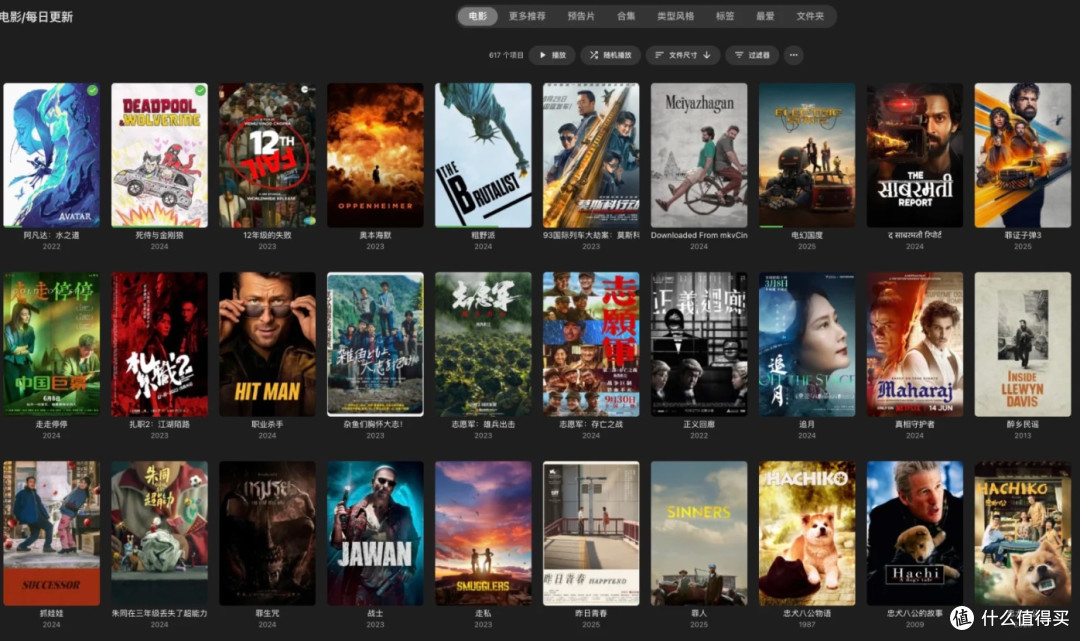Viewport: 1080px width, 641px height.
Task: Click the 朱同在三年级丢失了超能力 title
Action: click(x=160, y=613)
